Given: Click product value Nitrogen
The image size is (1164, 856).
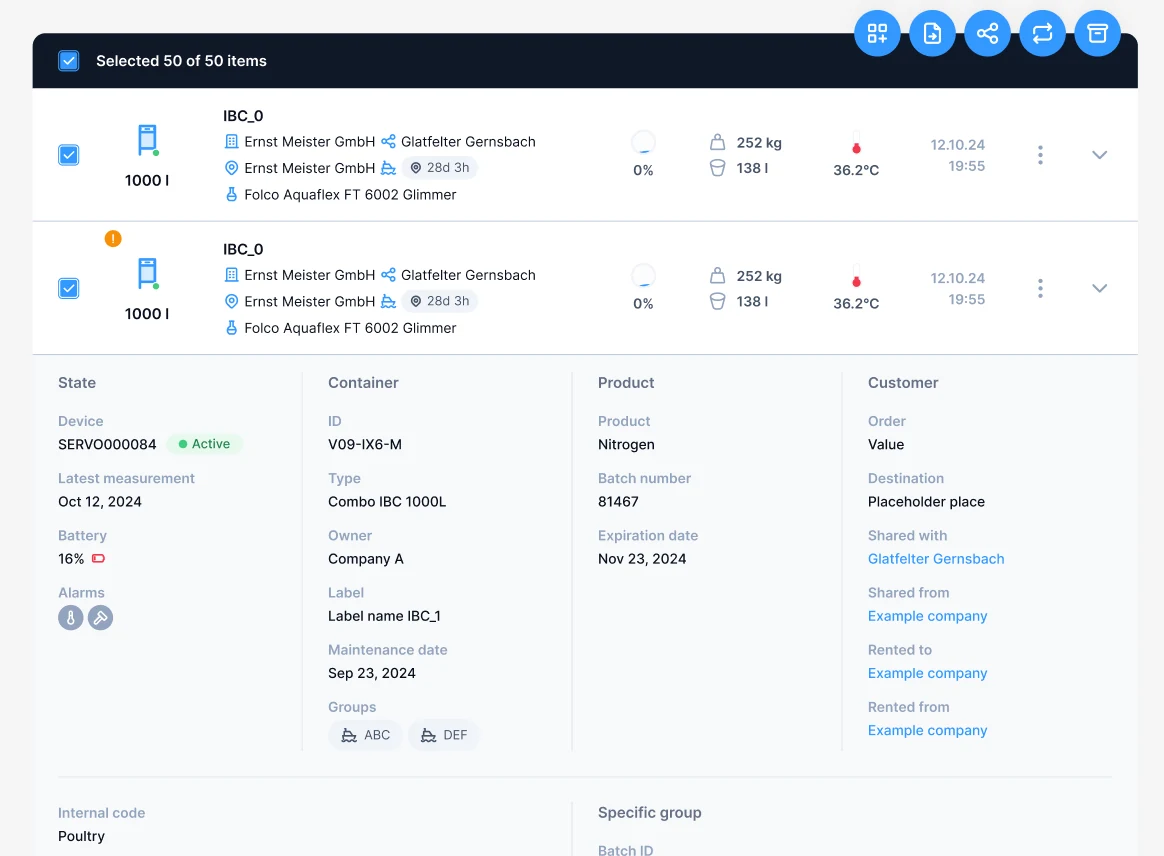Looking at the screenshot, I should click(x=626, y=445).
